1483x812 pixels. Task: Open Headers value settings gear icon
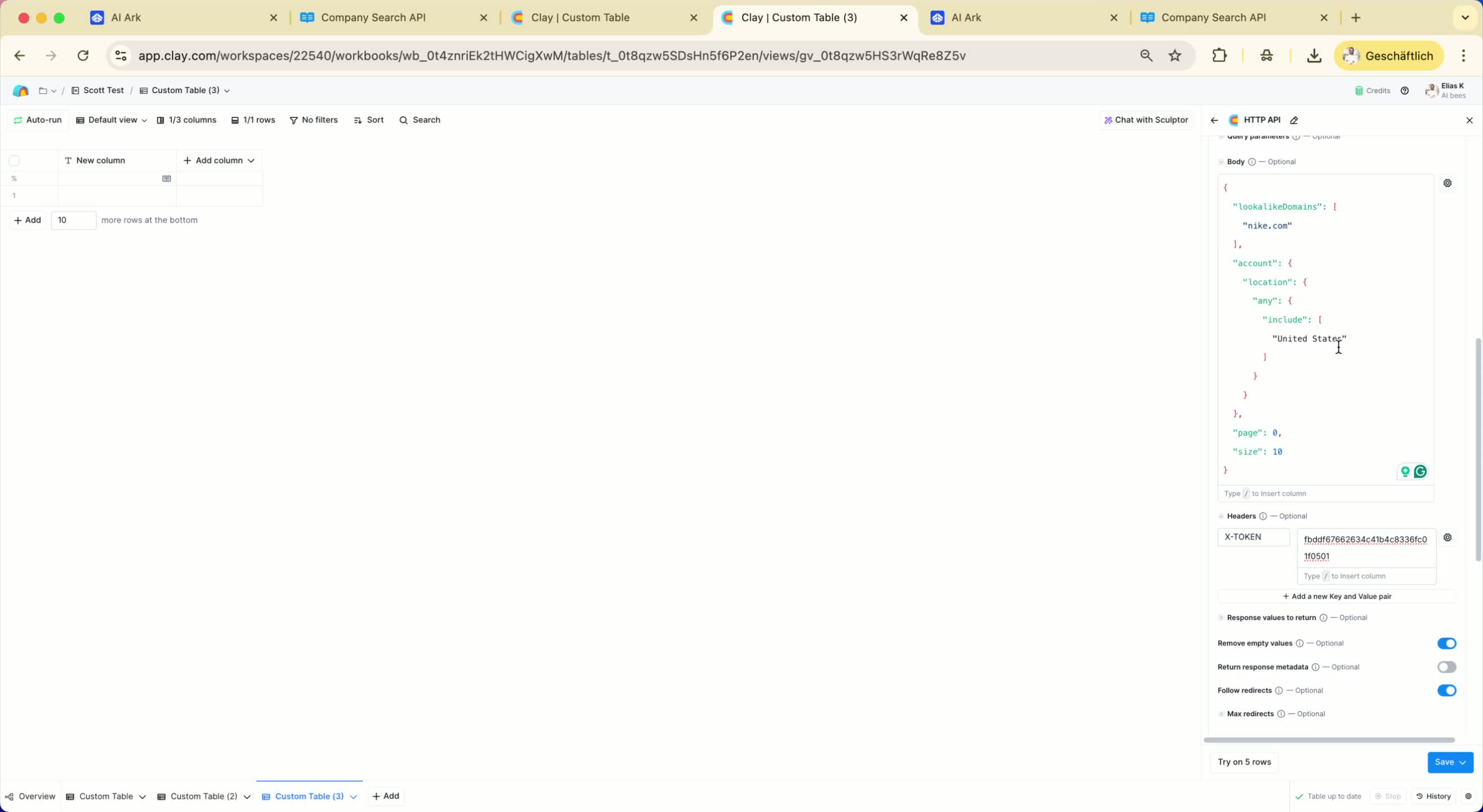point(1447,537)
